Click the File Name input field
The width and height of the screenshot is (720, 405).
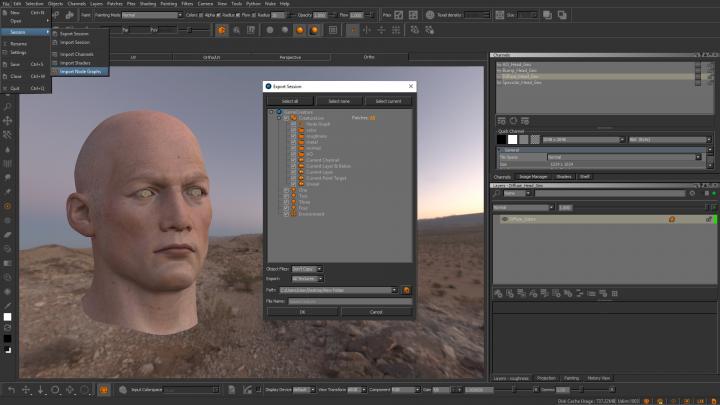pos(350,301)
